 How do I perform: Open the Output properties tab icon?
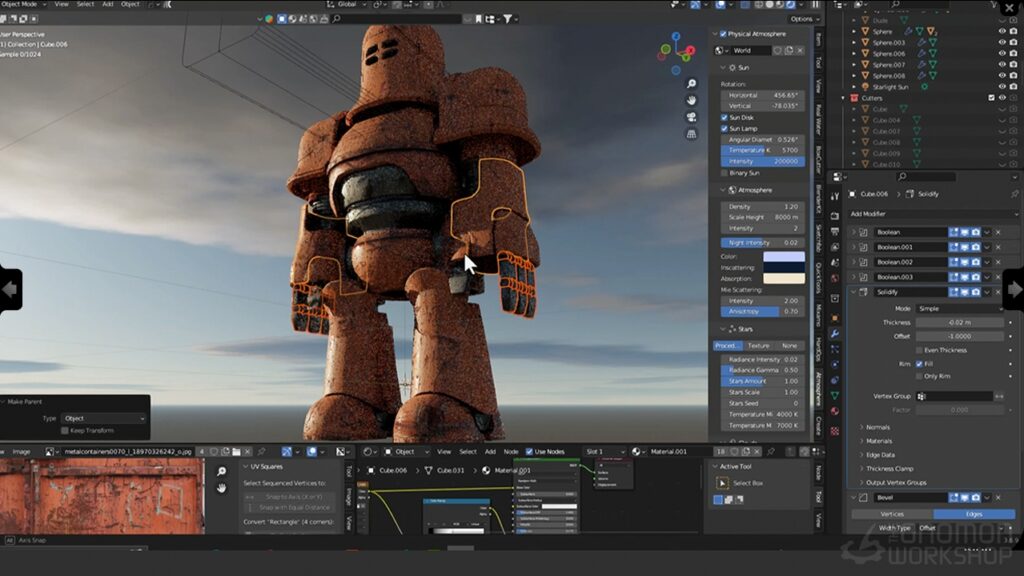(835, 232)
